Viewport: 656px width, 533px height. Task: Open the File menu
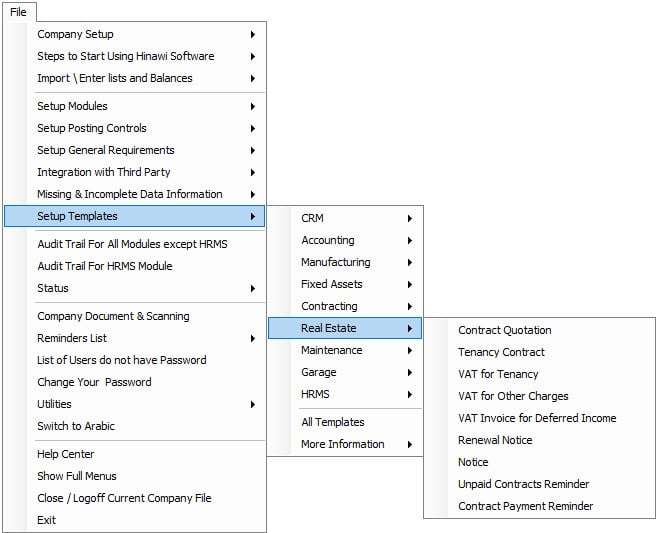[19, 12]
